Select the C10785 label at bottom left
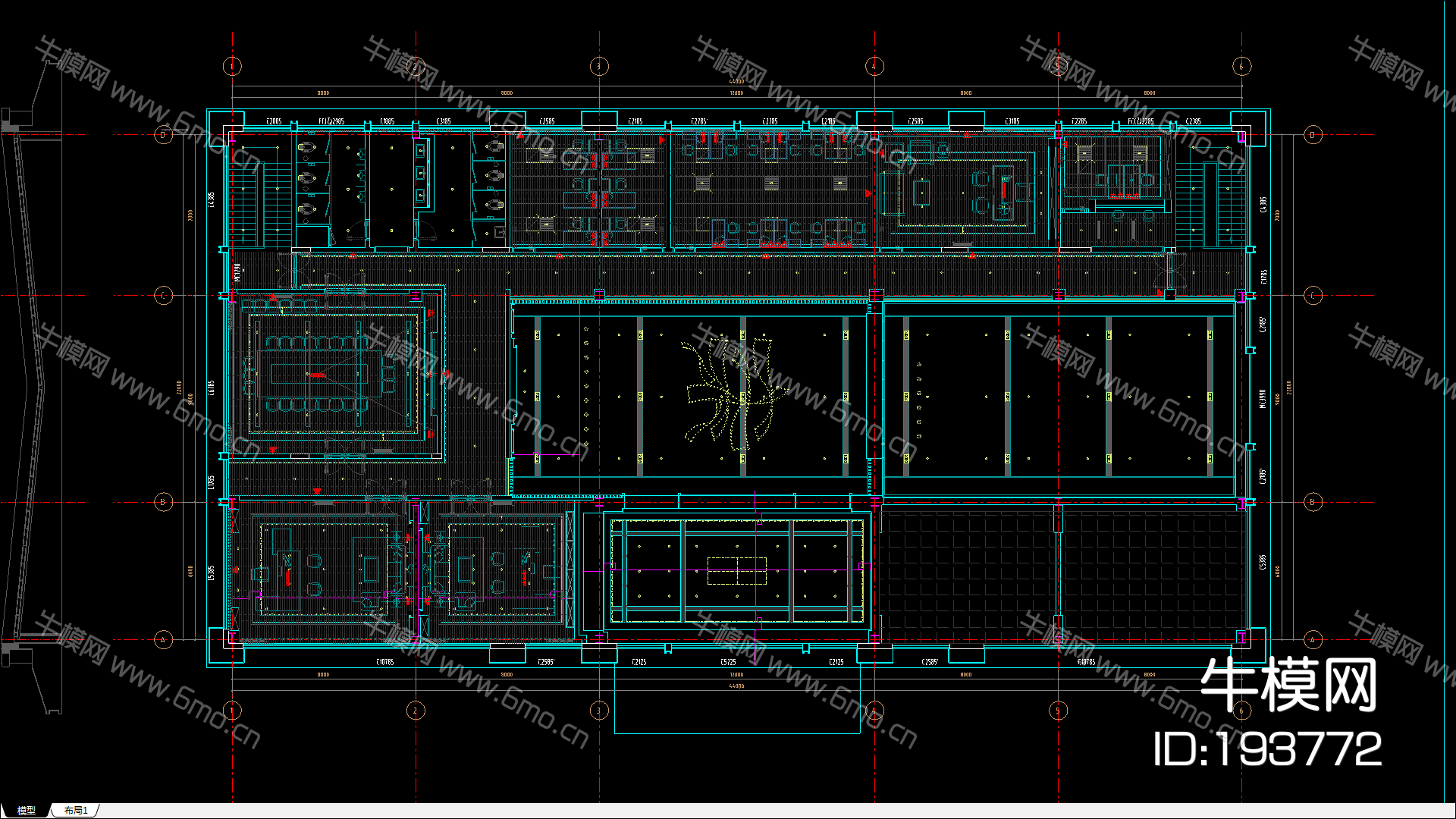 click(x=385, y=662)
